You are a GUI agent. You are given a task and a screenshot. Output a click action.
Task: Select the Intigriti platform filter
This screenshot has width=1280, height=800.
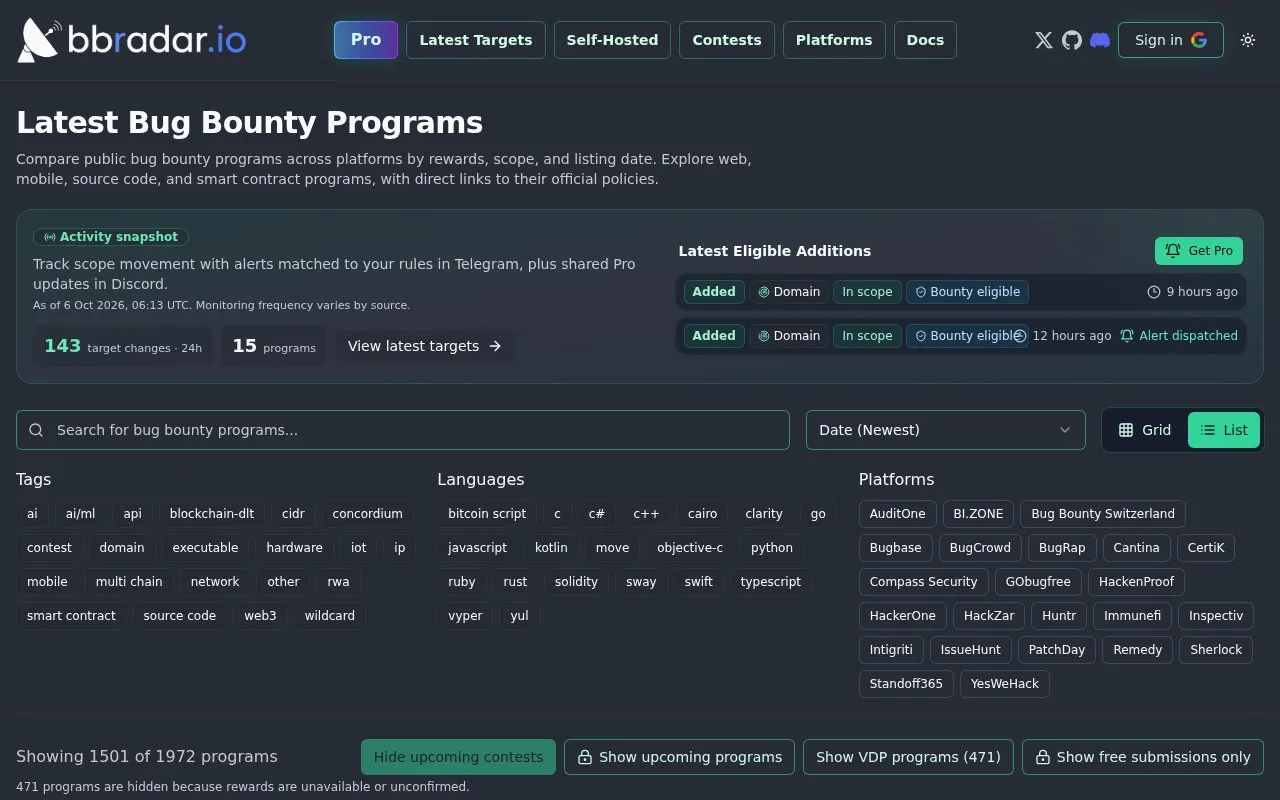click(x=891, y=650)
